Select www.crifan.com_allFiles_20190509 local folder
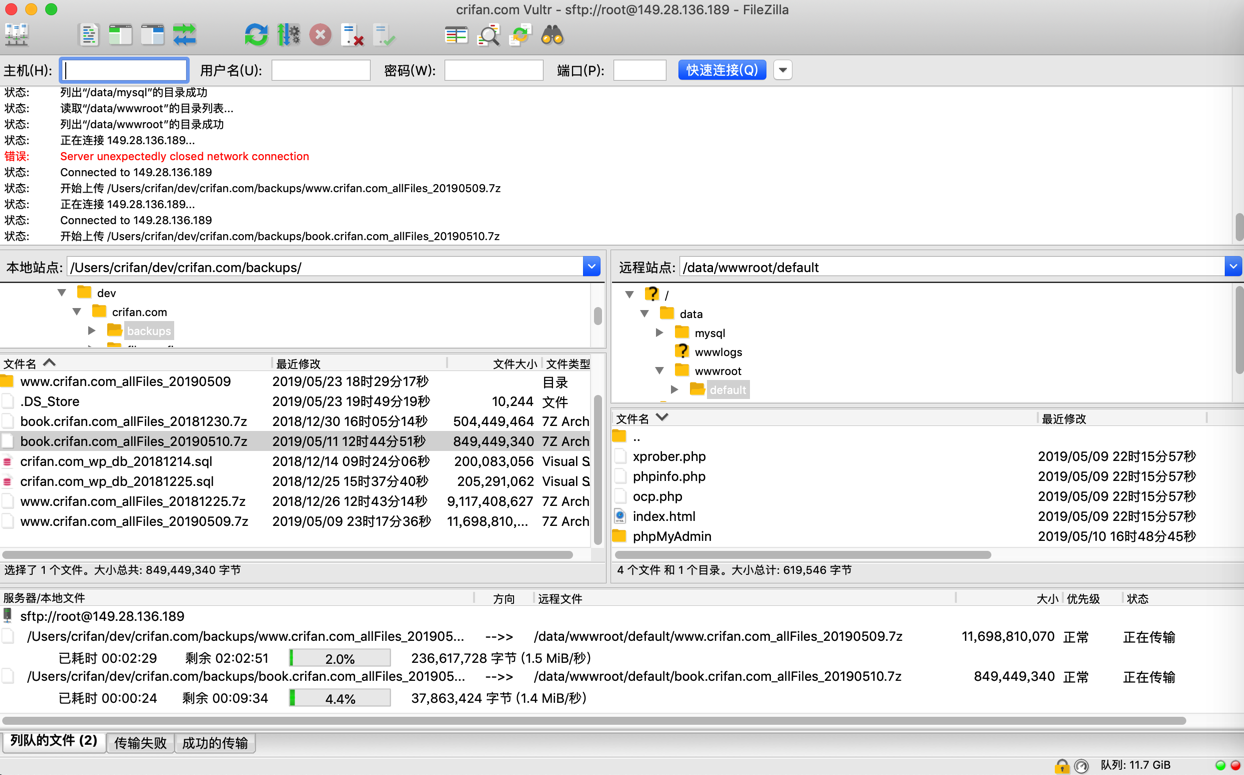 (297, 381)
